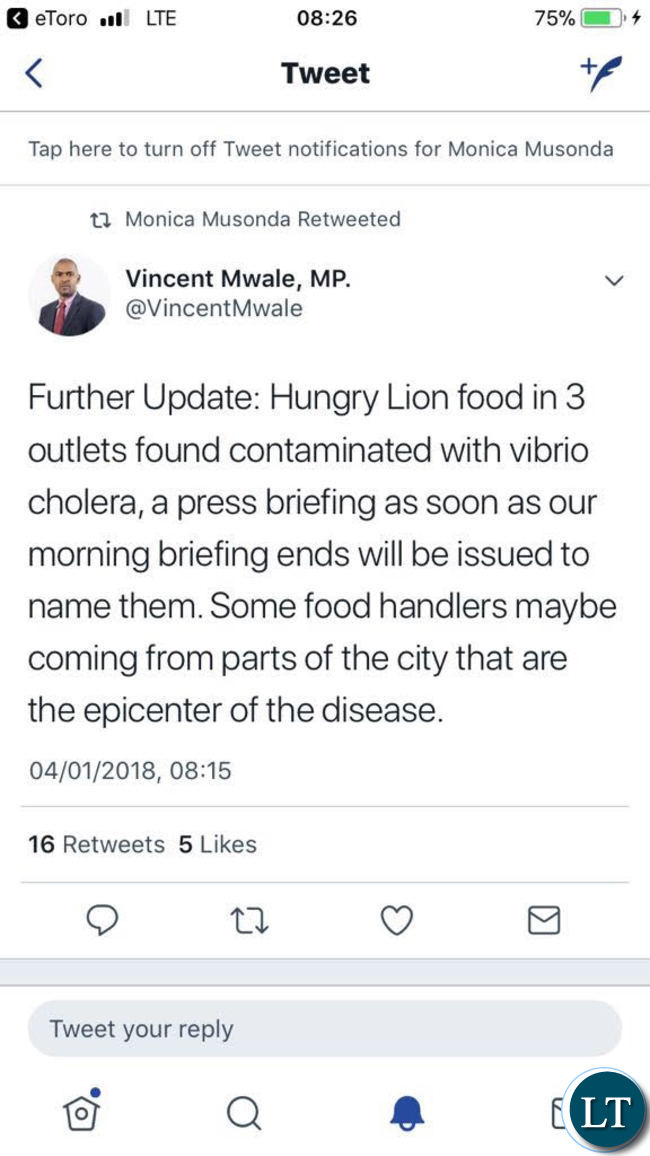View the 16 Retweets list

click(97, 844)
